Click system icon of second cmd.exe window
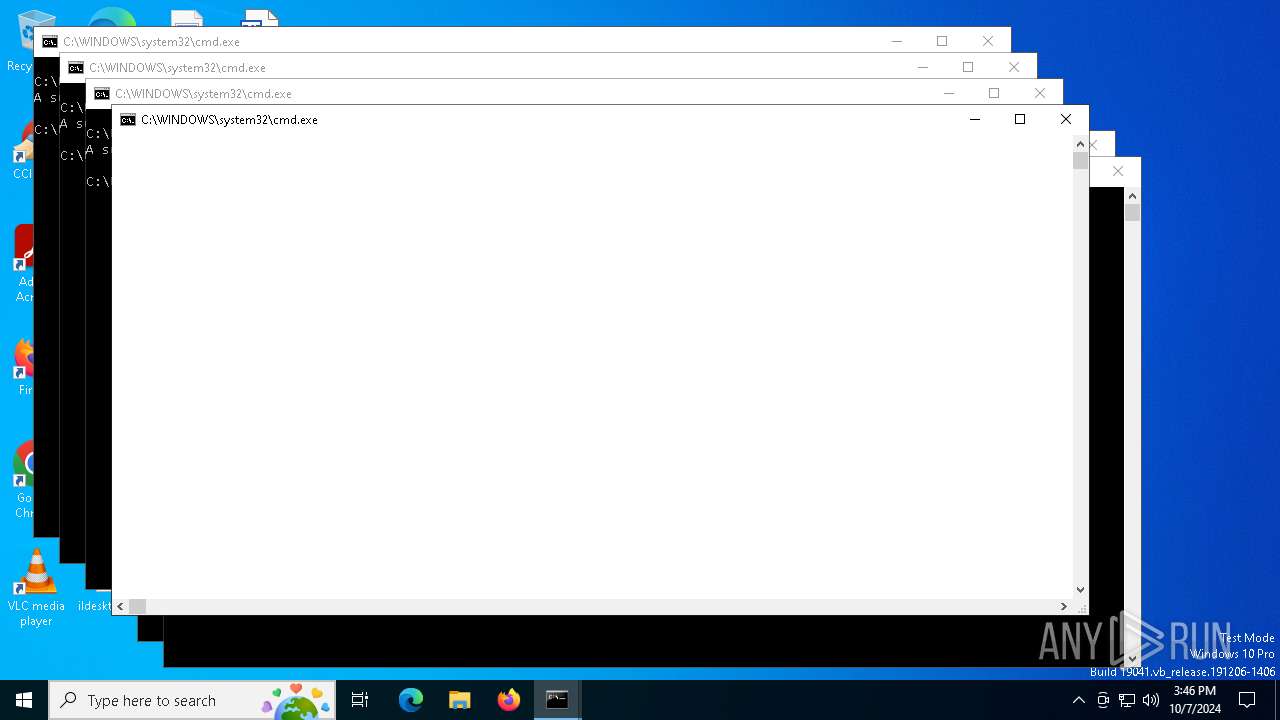Image resolution: width=1280 pixels, height=720 pixels. [x=102, y=94]
